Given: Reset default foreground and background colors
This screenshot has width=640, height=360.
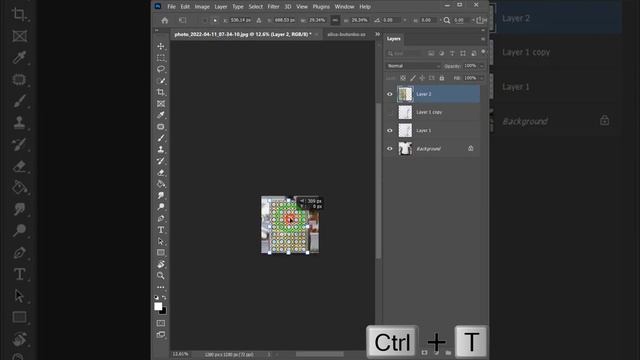Looking at the screenshot, I should tap(156, 298).
